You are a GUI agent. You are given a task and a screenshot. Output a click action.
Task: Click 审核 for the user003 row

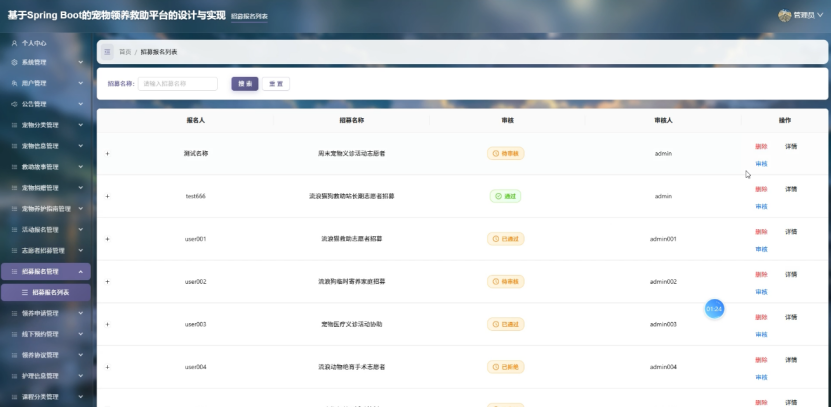click(x=761, y=335)
